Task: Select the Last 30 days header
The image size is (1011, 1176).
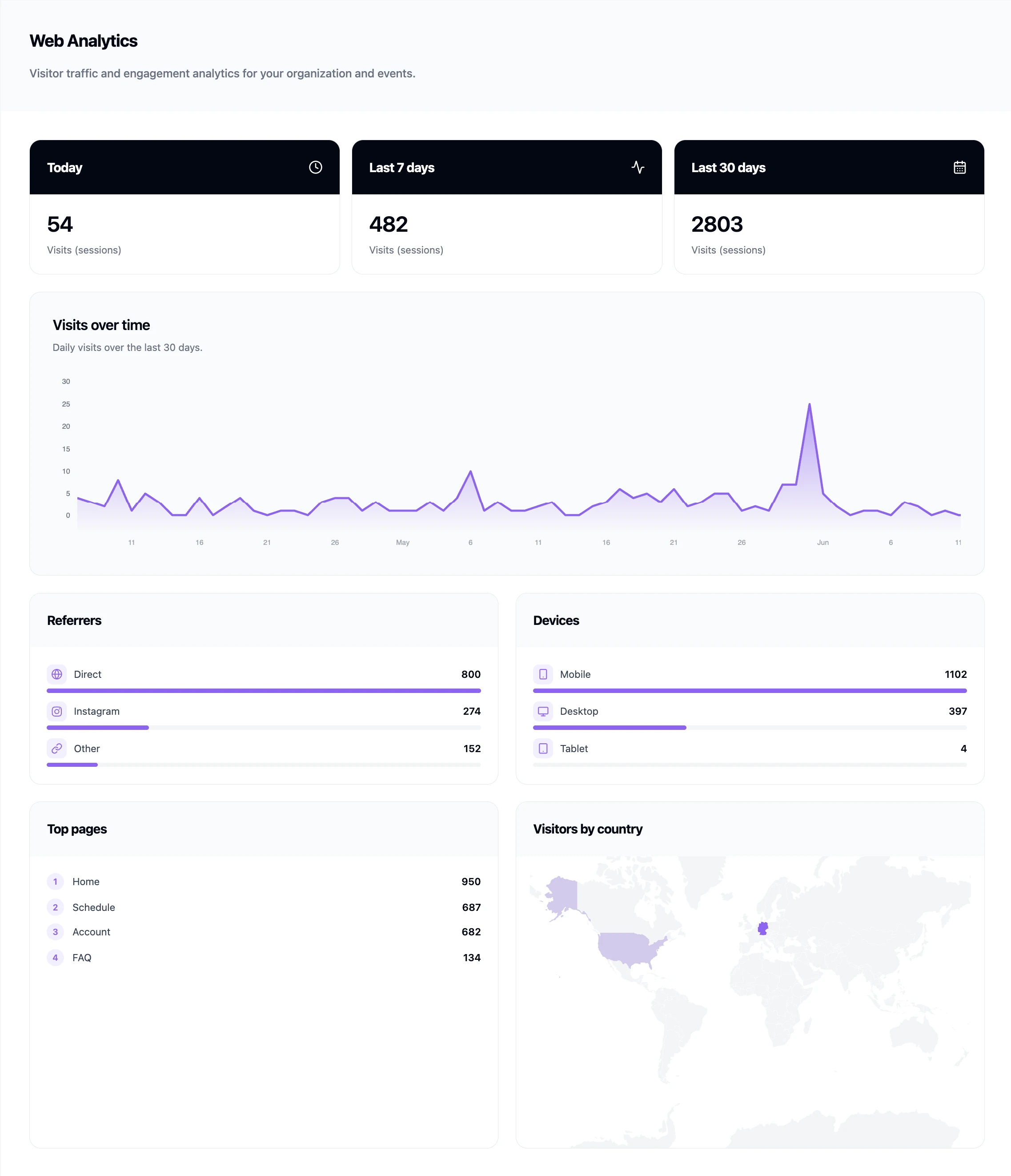Action: pyautogui.click(x=829, y=167)
